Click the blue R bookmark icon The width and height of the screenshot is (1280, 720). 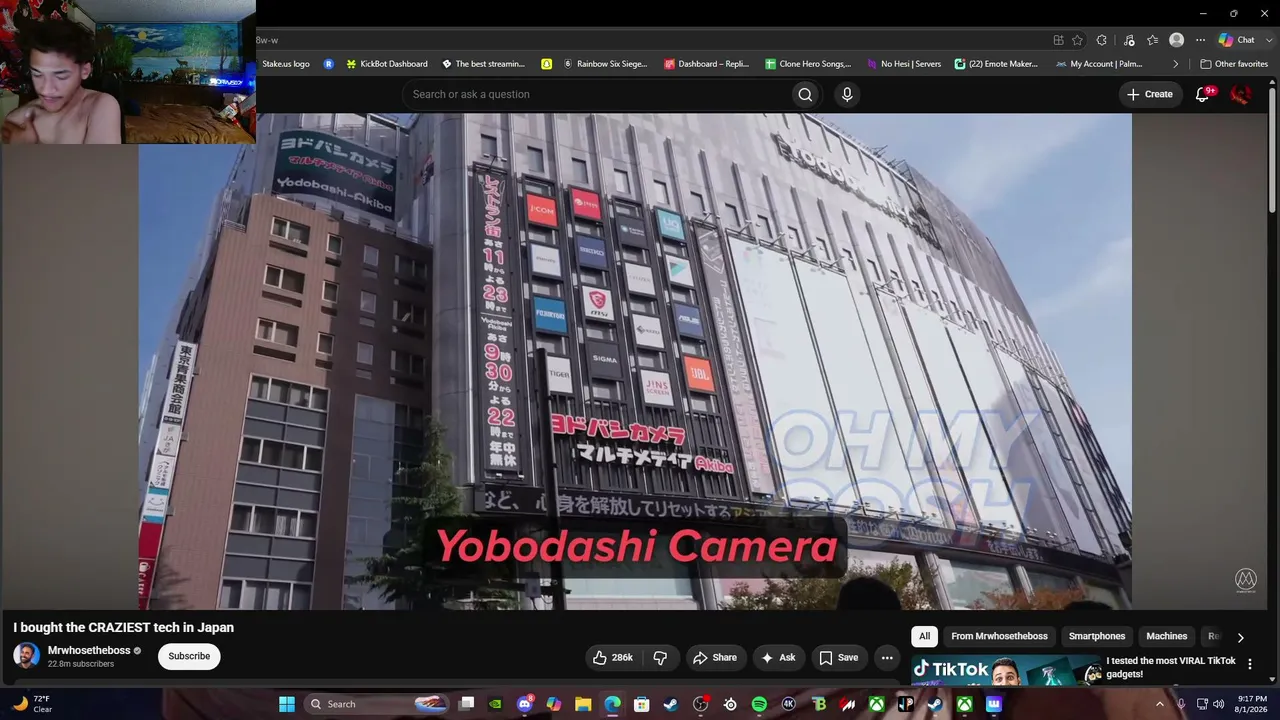coord(328,64)
